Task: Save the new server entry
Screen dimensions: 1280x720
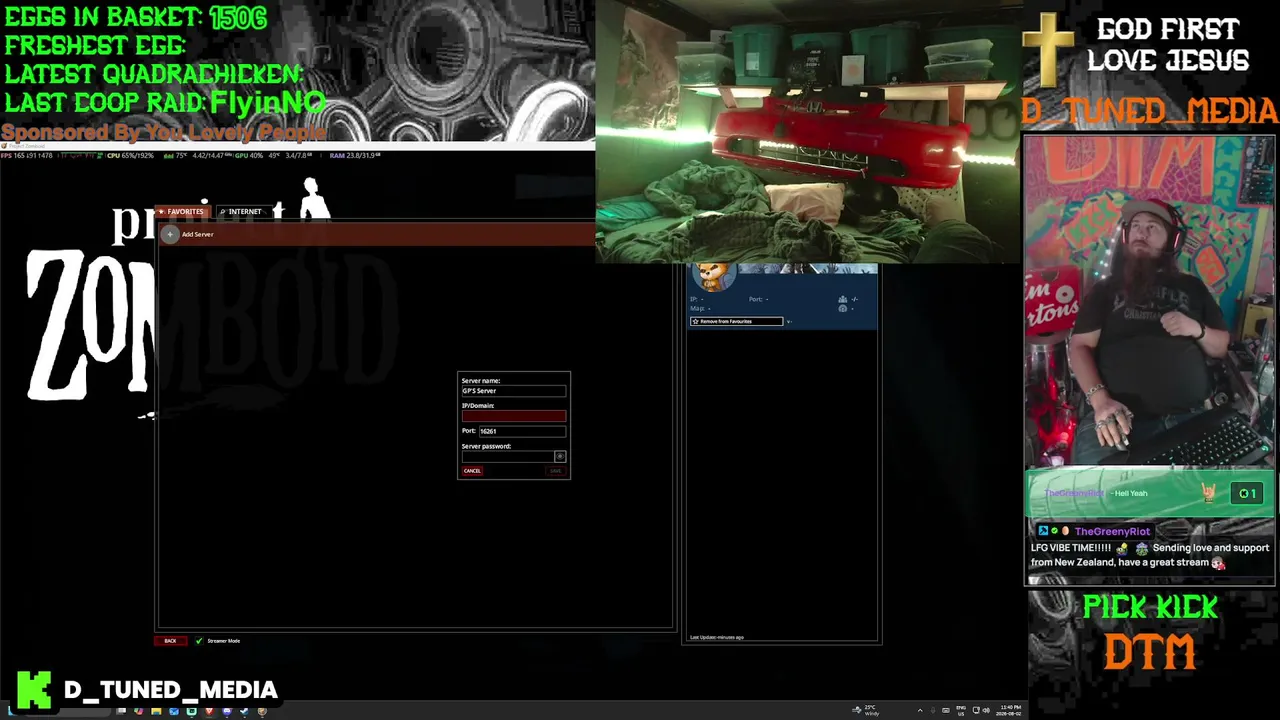Action: 555,471
